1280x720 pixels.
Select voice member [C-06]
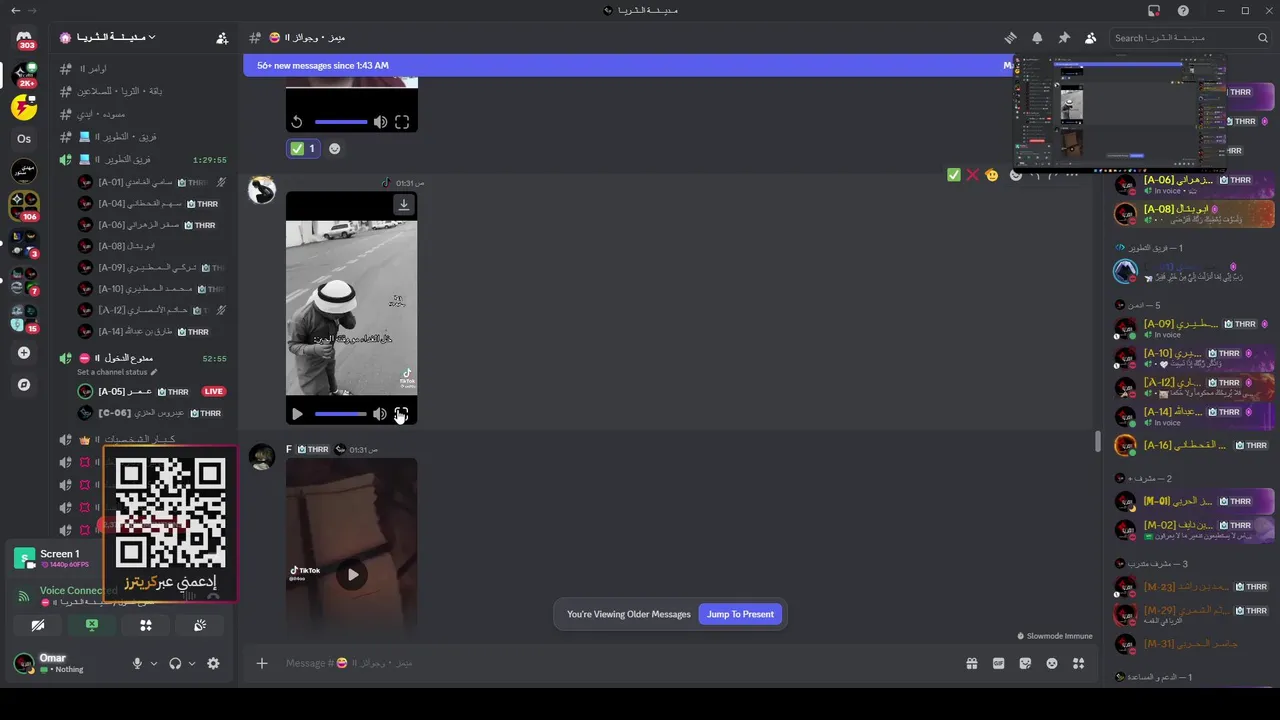pyautogui.click(x=152, y=413)
